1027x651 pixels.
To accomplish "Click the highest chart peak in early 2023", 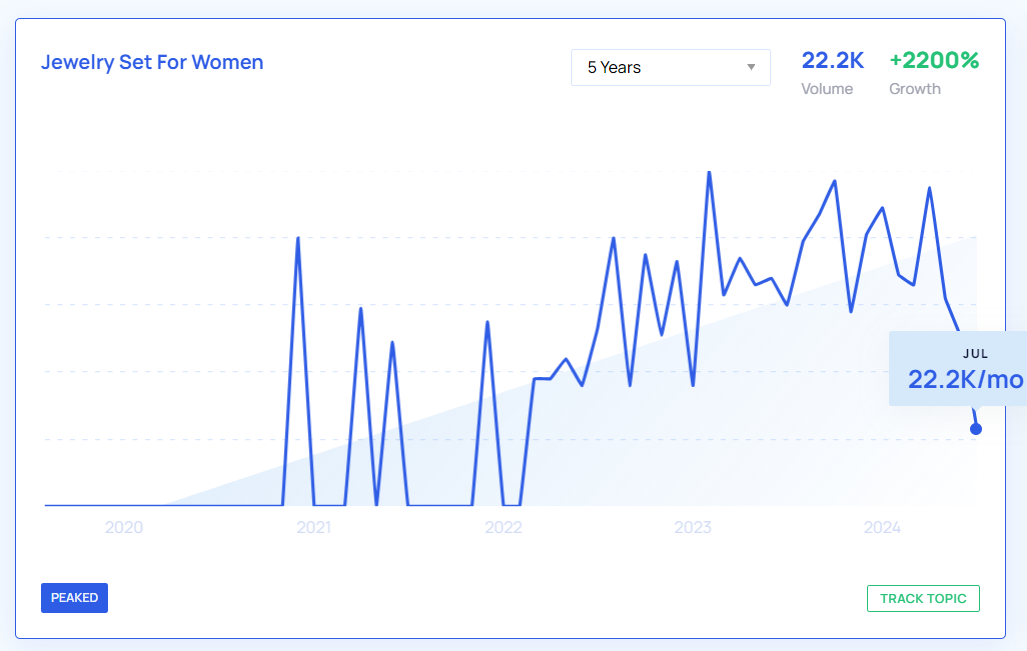I will pos(709,173).
